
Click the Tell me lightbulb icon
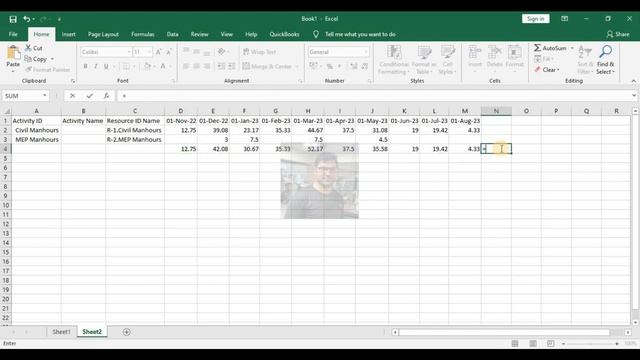pyautogui.click(x=316, y=34)
